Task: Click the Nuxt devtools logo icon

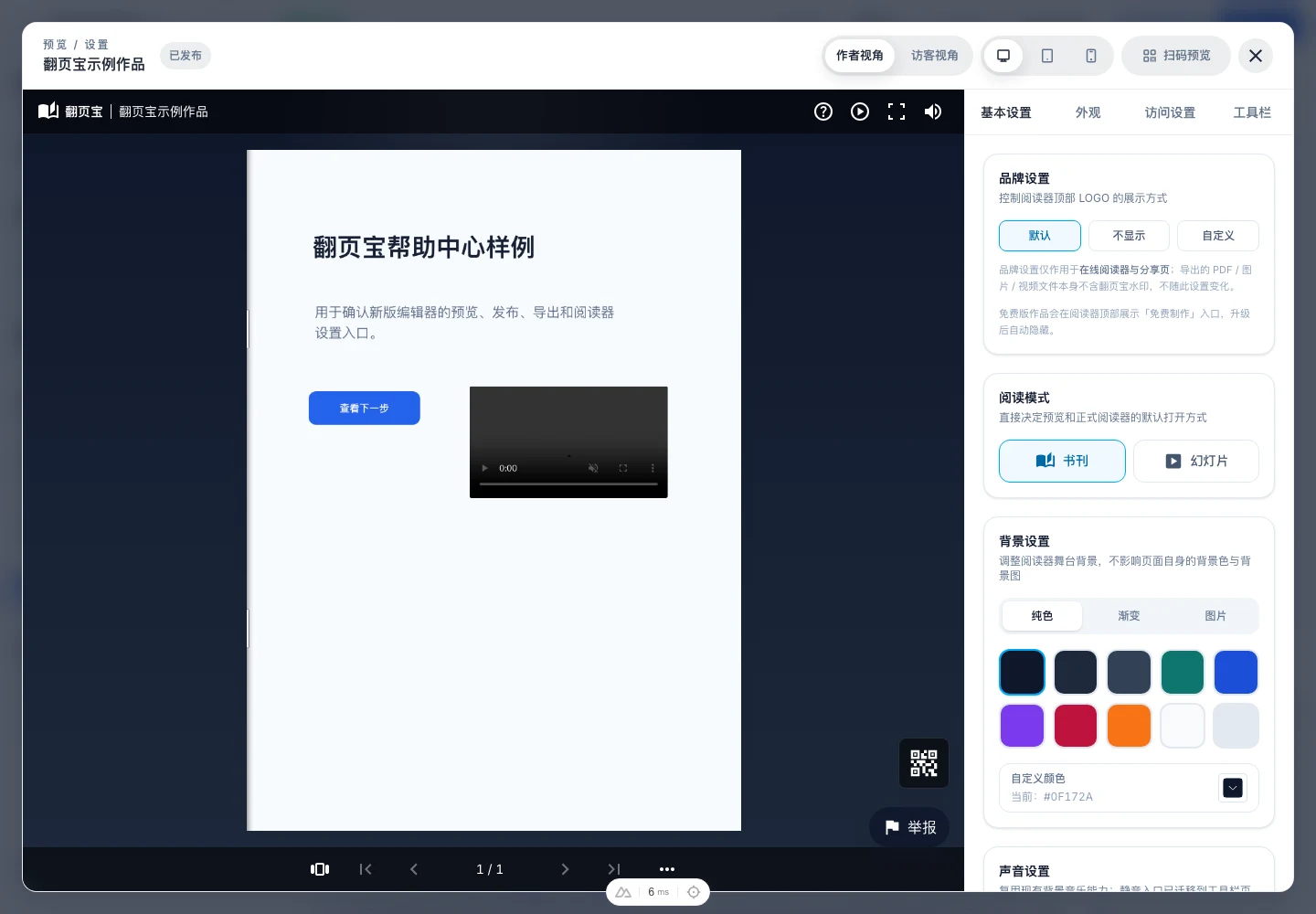Action: (623, 892)
